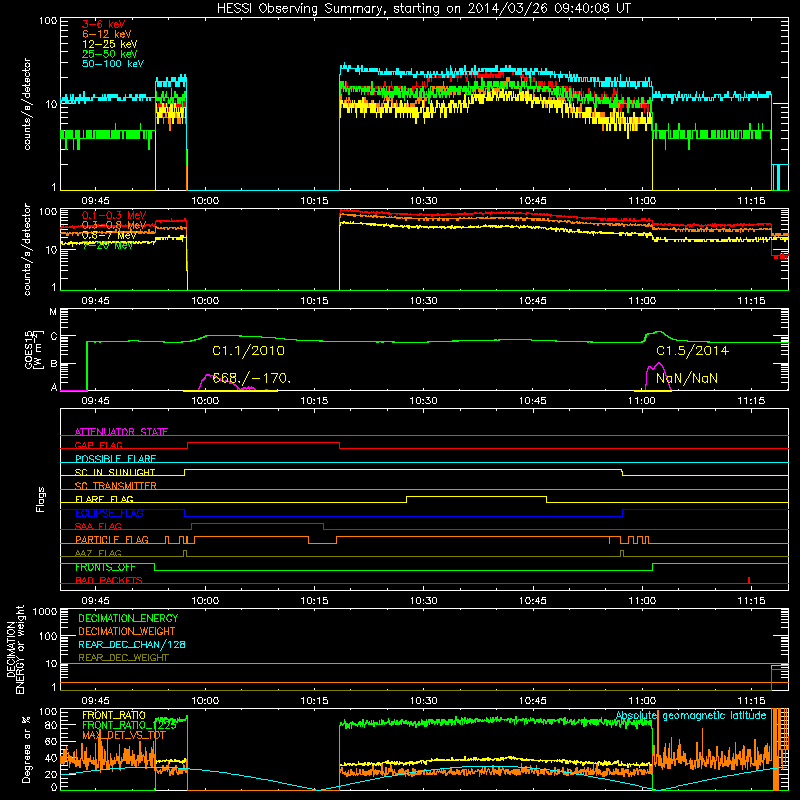The image size is (800, 800).
Task: Select the C1.5/2014 flare annotation
Action: click(x=692, y=351)
